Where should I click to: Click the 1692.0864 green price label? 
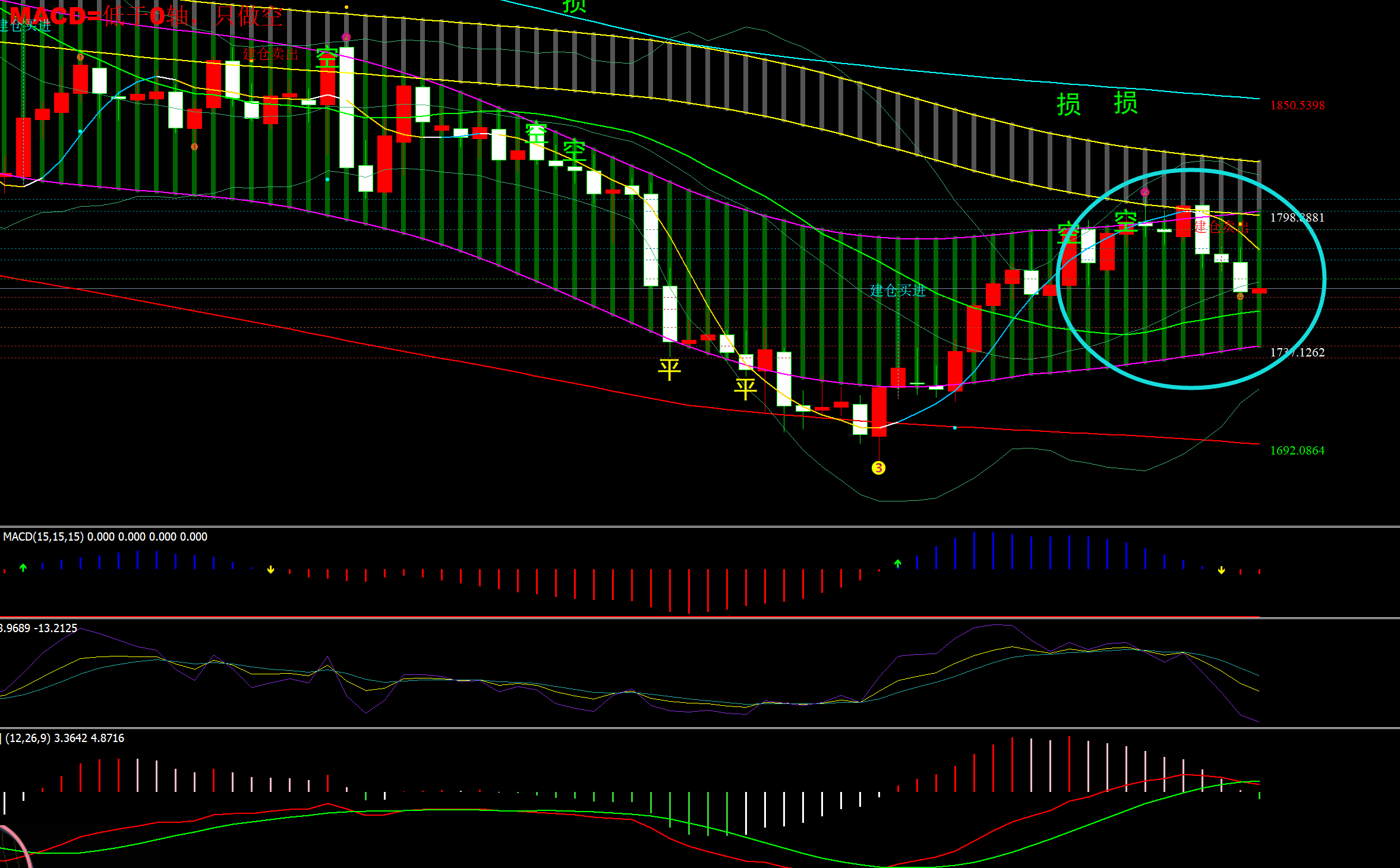(1297, 450)
